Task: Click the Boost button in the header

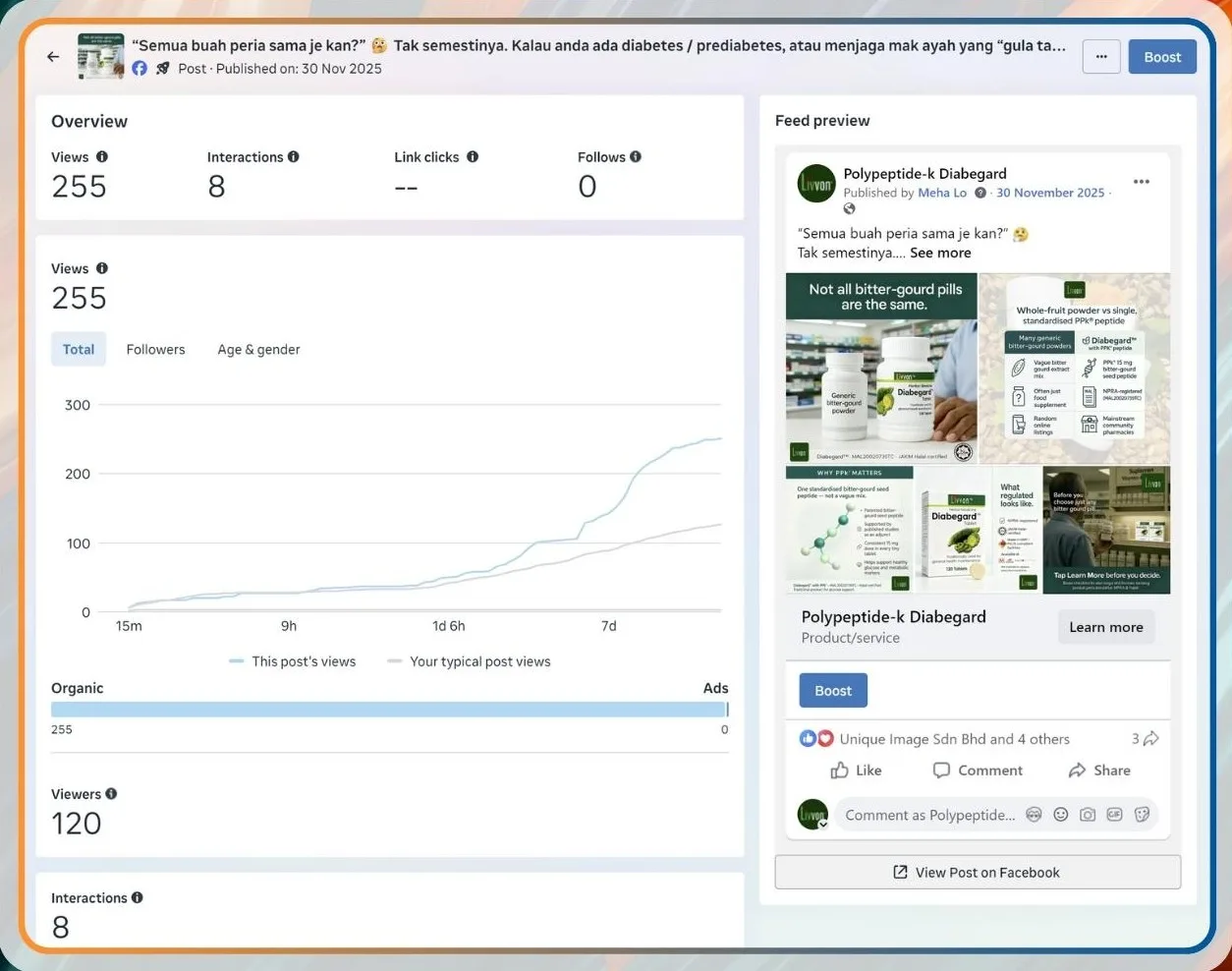Action: coord(1162,57)
